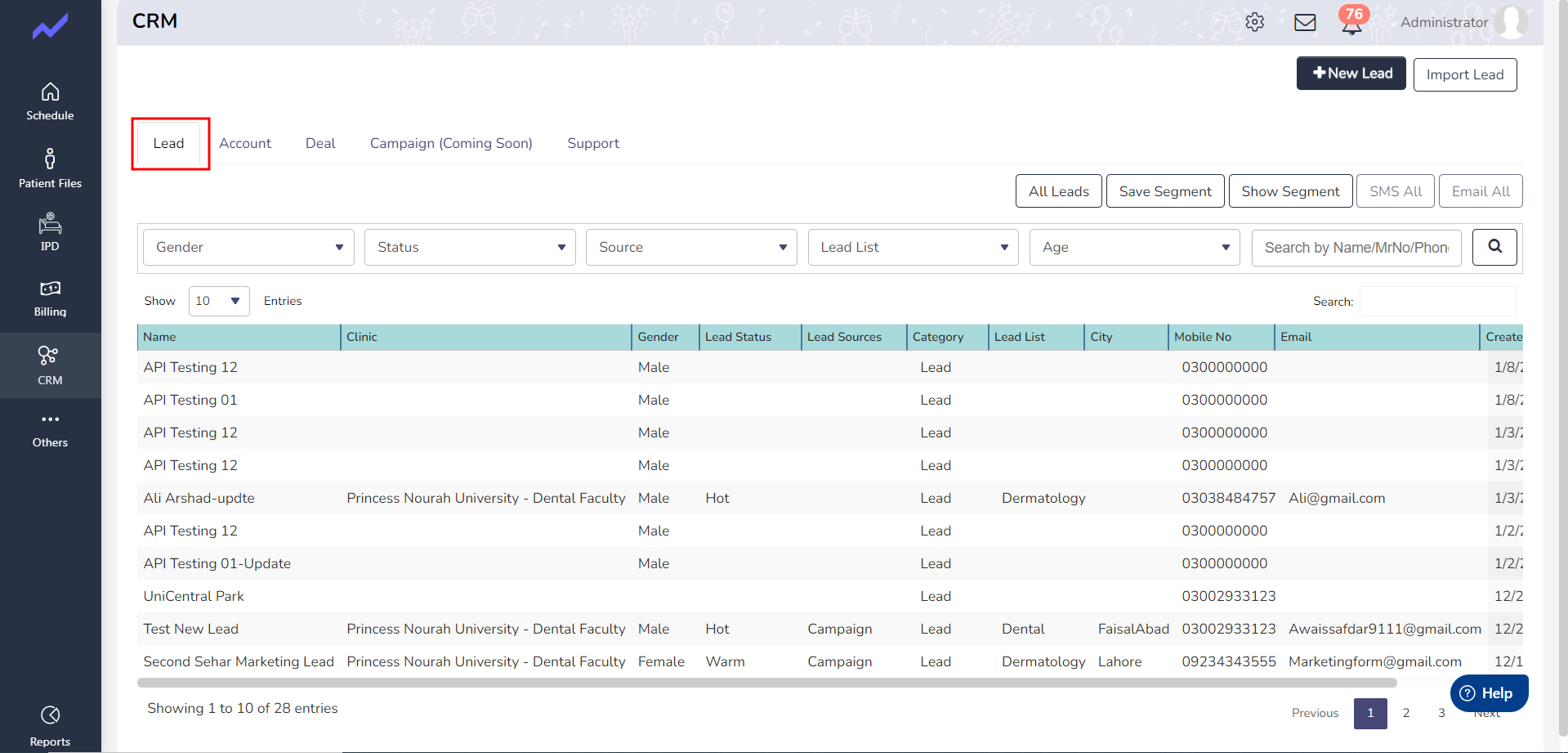
Task: Click the All Leads button
Action: click(1059, 191)
